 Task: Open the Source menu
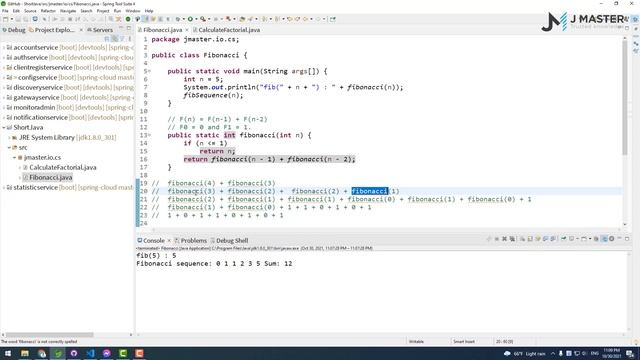[30, 11]
